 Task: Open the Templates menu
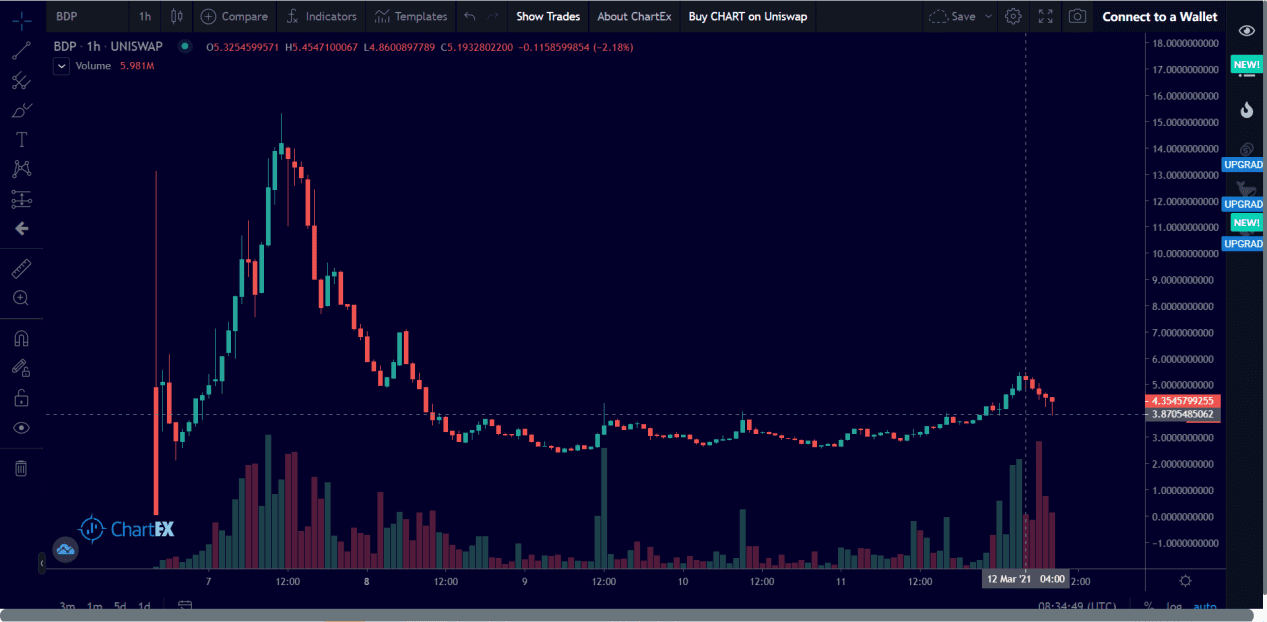click(410, 16)
